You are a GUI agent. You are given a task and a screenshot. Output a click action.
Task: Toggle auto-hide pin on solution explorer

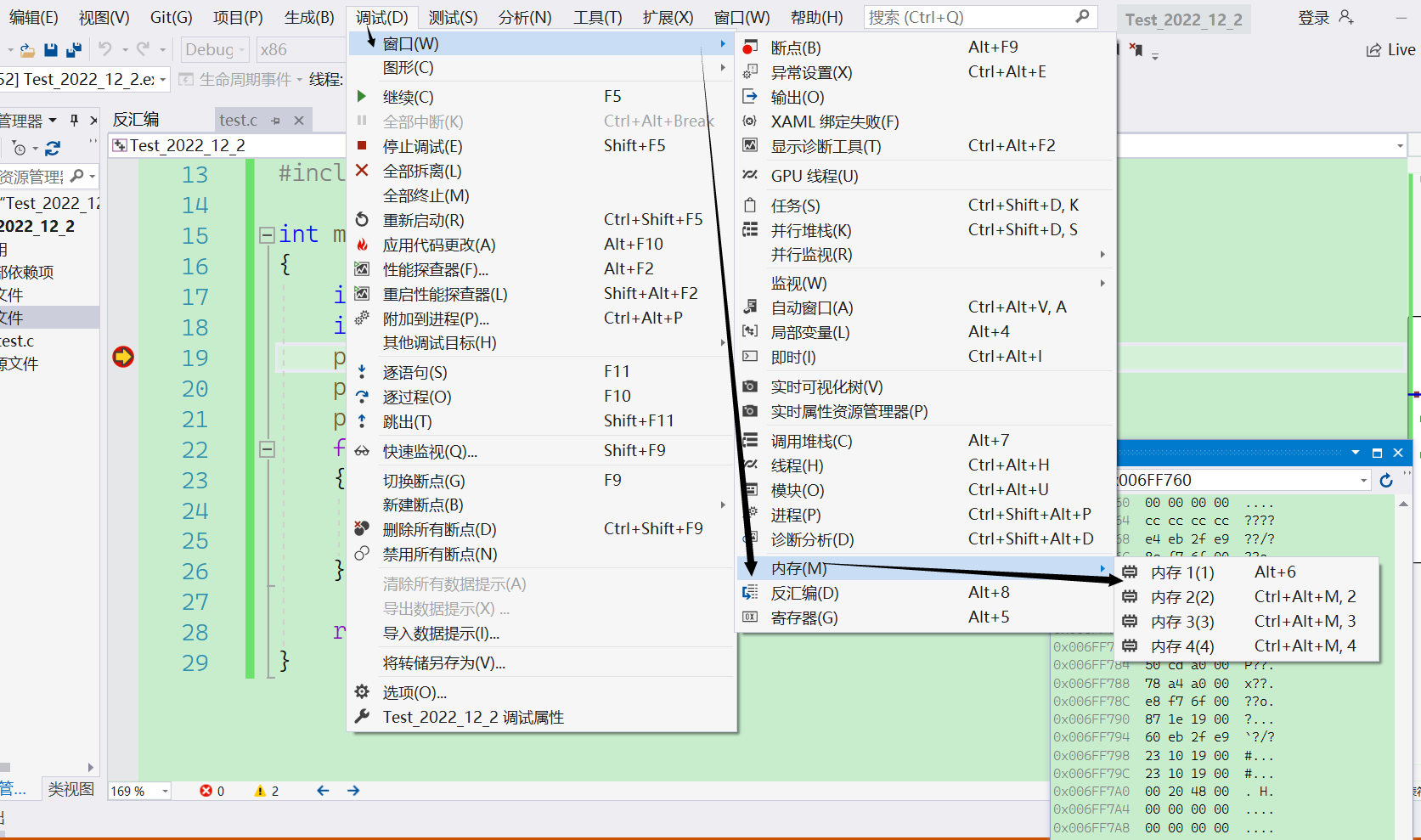(74, 121)
